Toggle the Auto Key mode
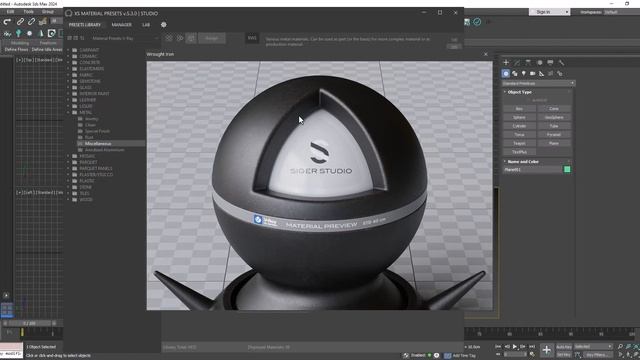 click(x=564, y=347)
